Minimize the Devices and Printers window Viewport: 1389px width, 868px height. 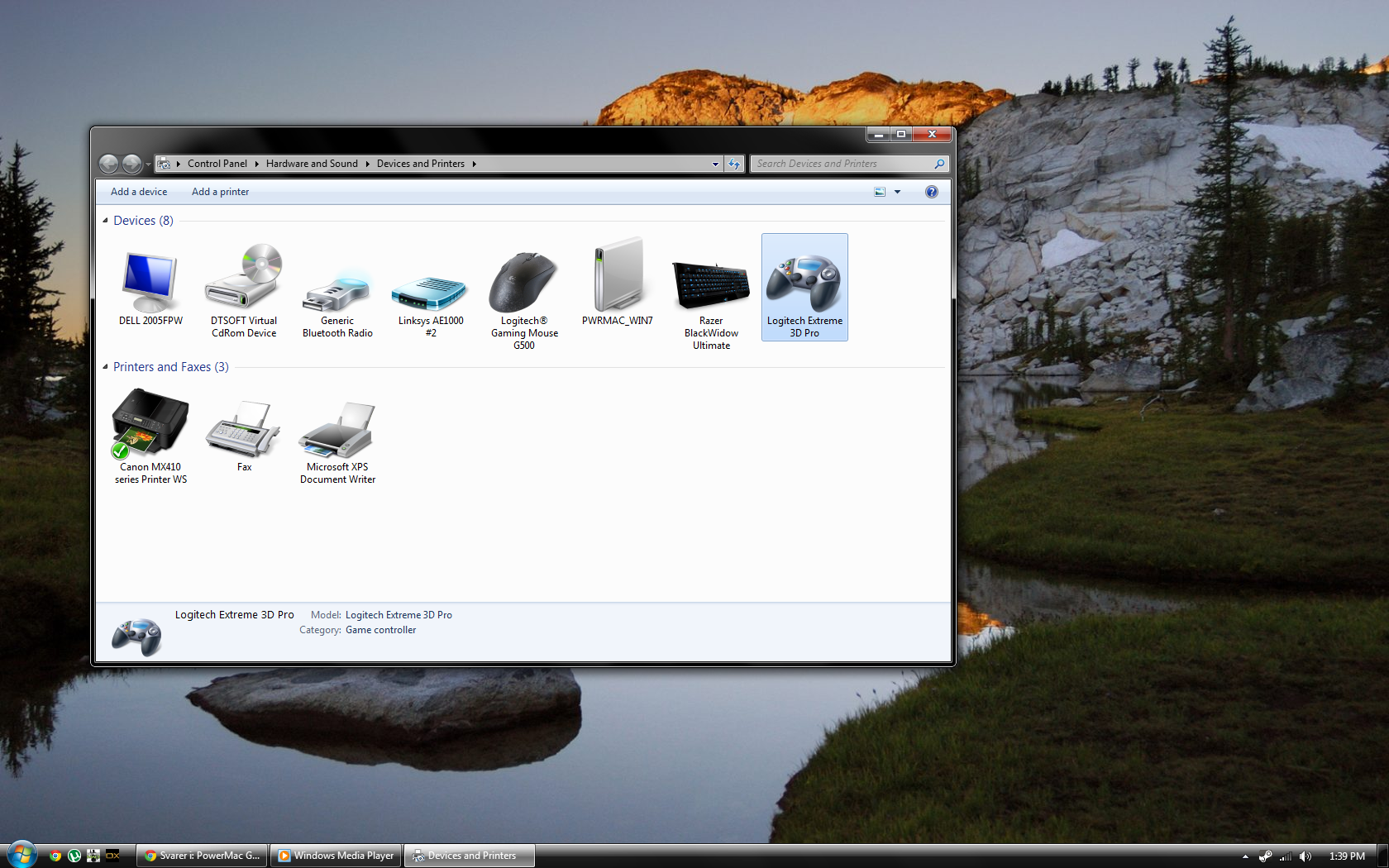click(878, 134)
